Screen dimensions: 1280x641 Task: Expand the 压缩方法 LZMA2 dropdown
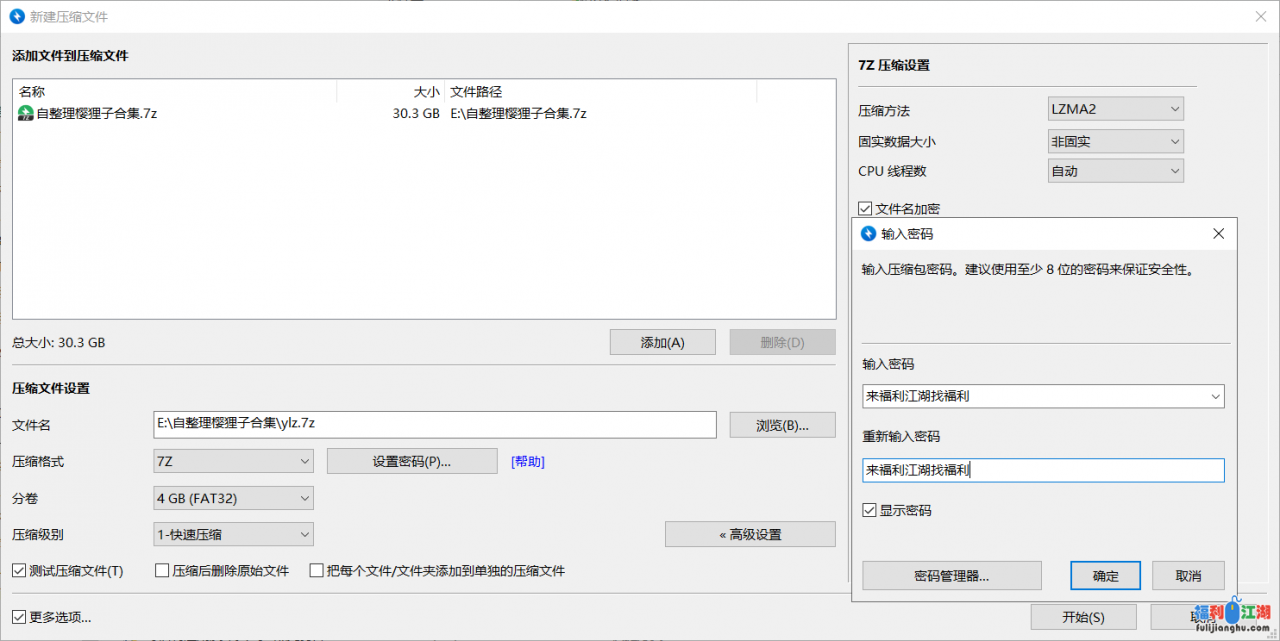[1115, 109]
